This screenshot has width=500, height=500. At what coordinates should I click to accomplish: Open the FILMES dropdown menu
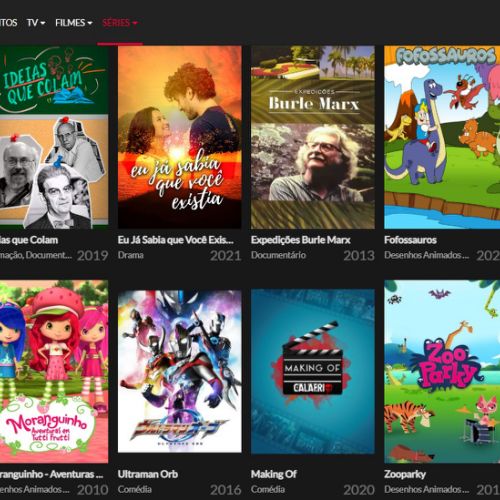(x=73, y=23)
